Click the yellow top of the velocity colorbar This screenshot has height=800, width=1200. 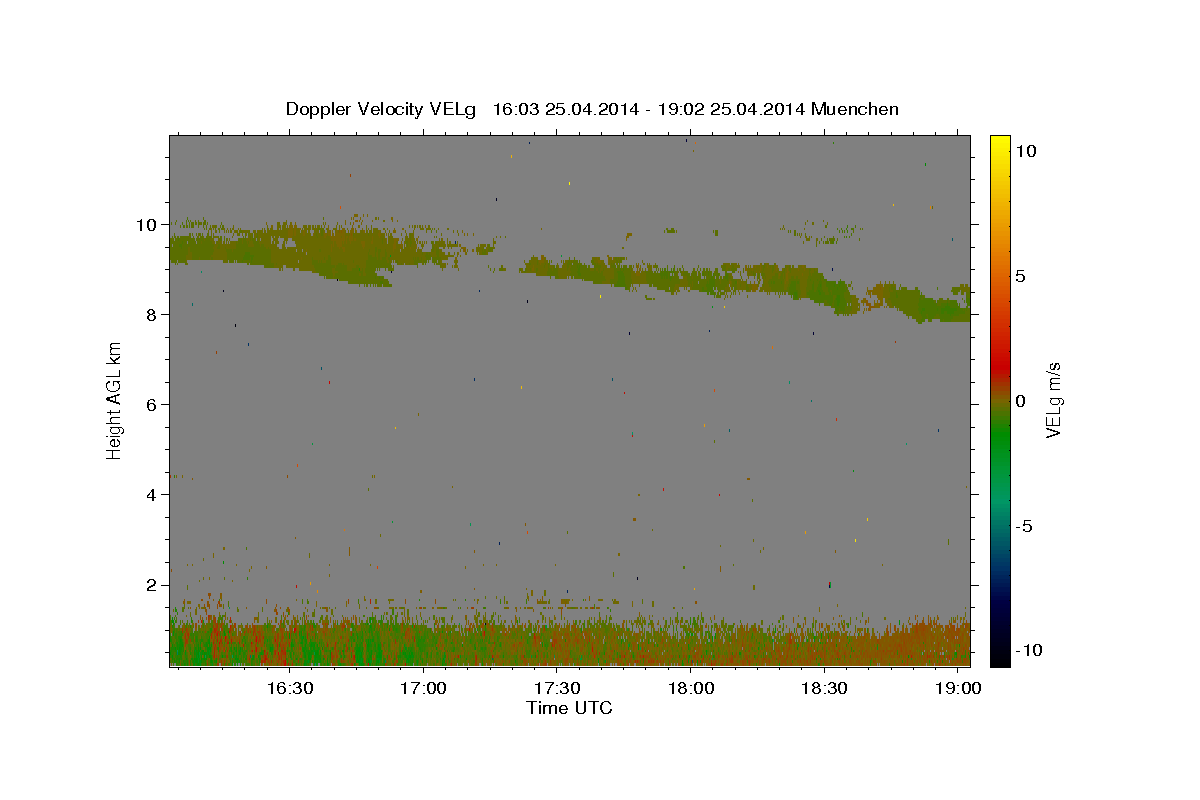[1000, 145]
